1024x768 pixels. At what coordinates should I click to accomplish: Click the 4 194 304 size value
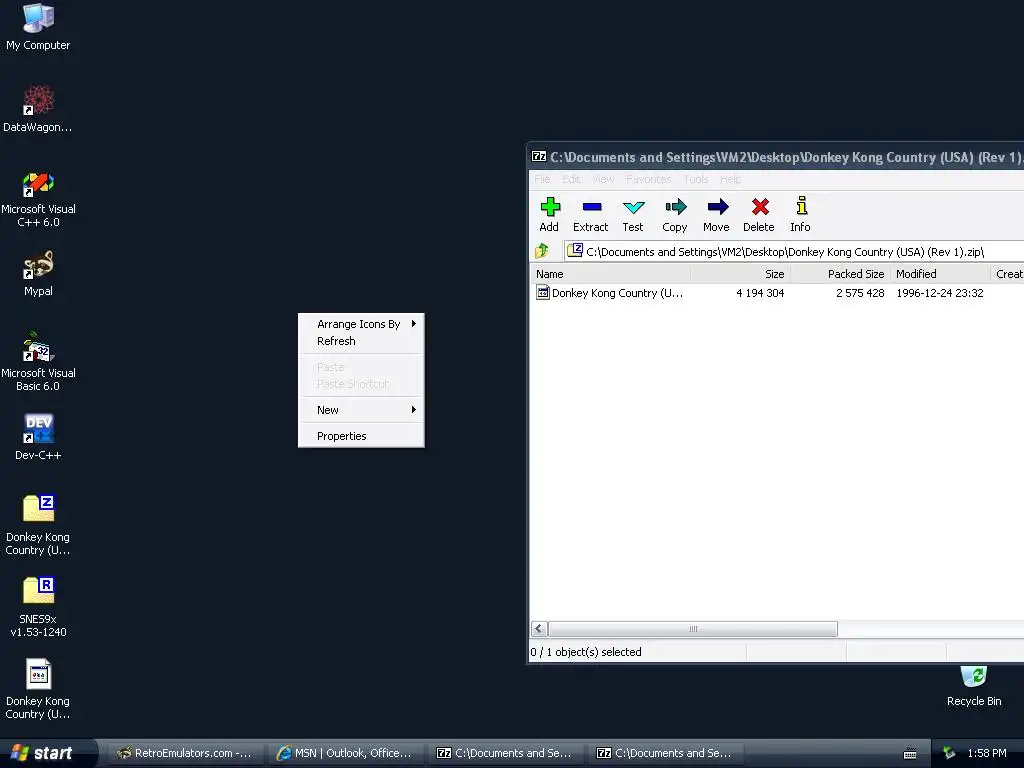point(760,293)
